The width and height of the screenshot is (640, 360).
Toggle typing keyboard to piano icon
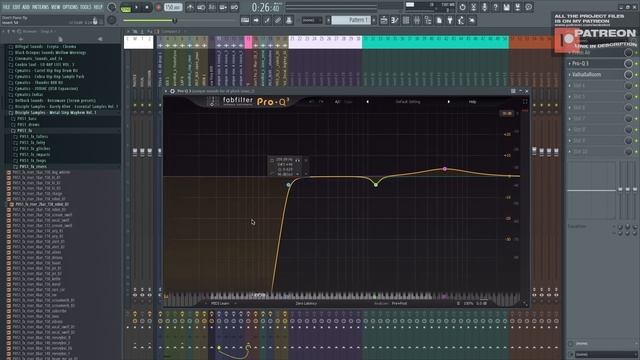245,20
